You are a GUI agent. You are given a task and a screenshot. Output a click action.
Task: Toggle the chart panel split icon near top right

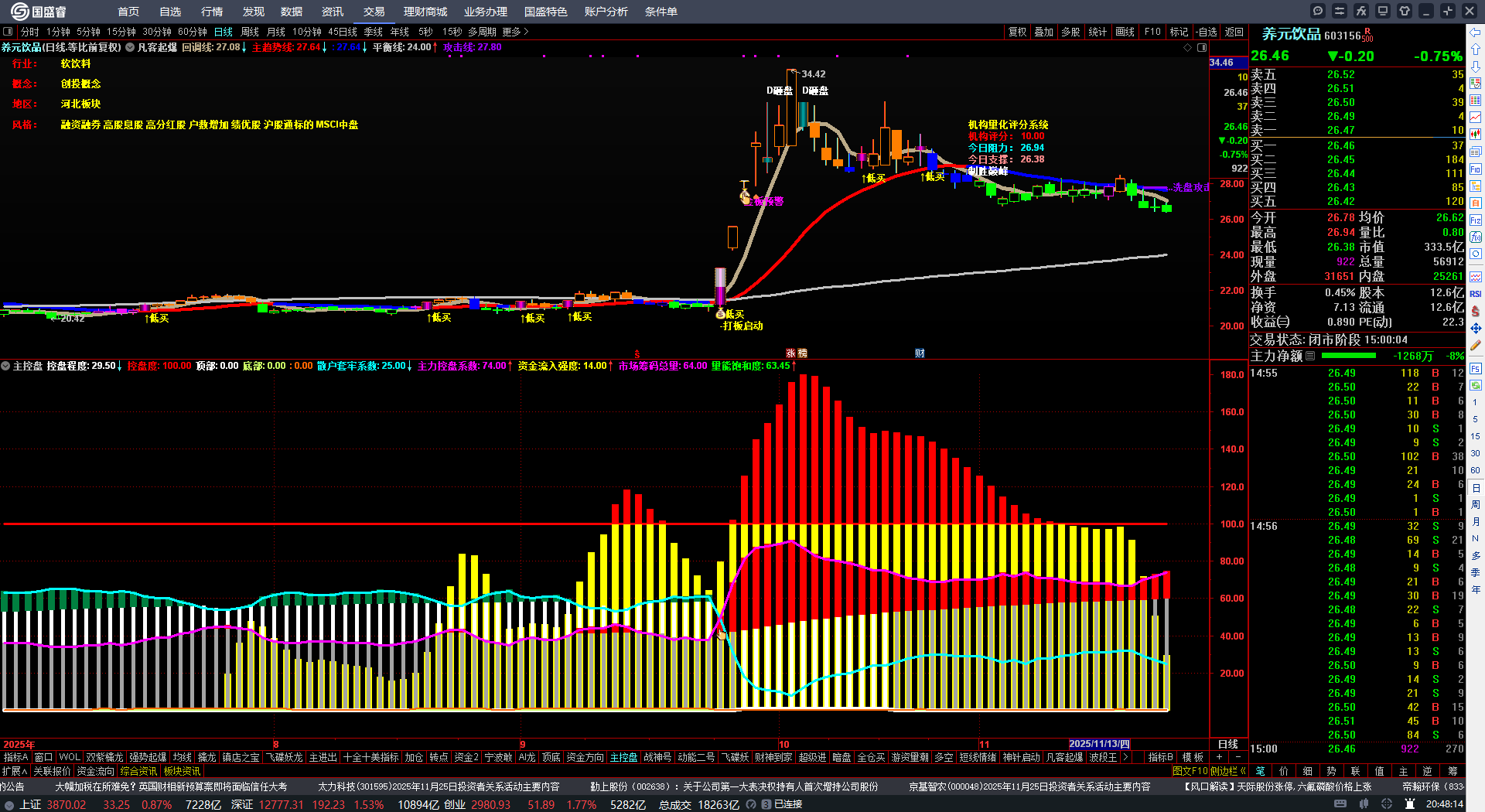click(1202, 47)
